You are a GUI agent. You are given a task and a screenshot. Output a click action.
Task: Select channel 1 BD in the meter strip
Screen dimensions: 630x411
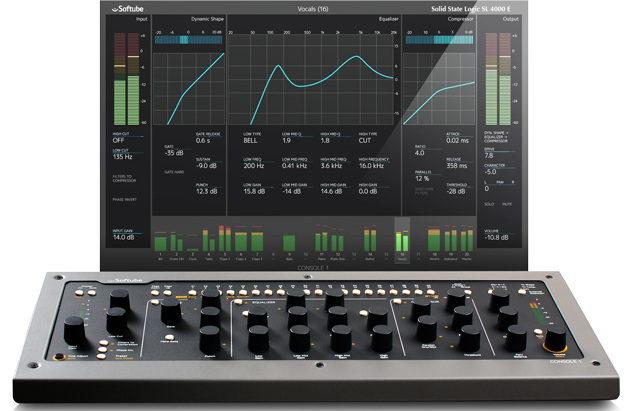click(160, 244)
